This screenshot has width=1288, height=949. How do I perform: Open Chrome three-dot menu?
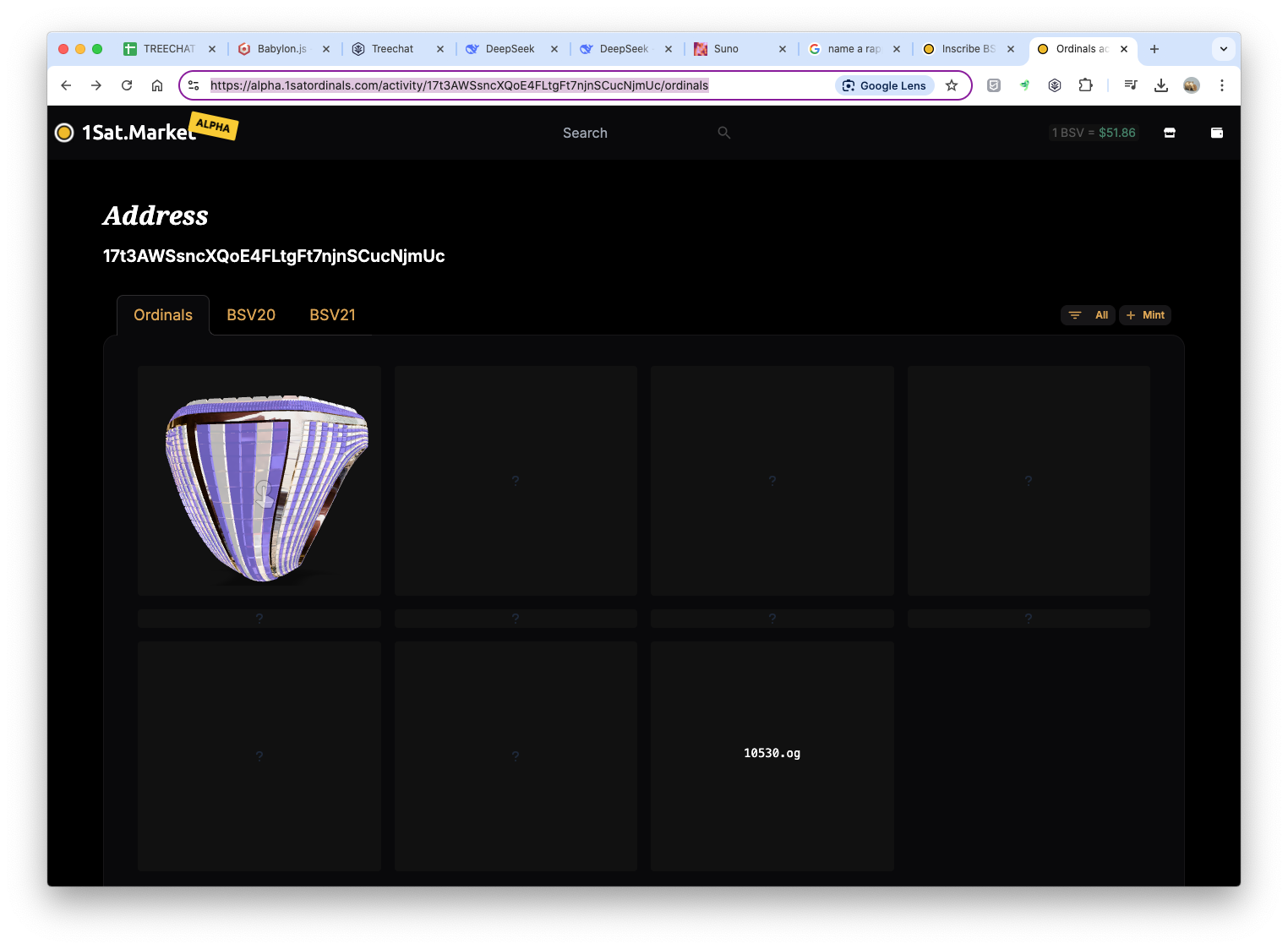1222,85
